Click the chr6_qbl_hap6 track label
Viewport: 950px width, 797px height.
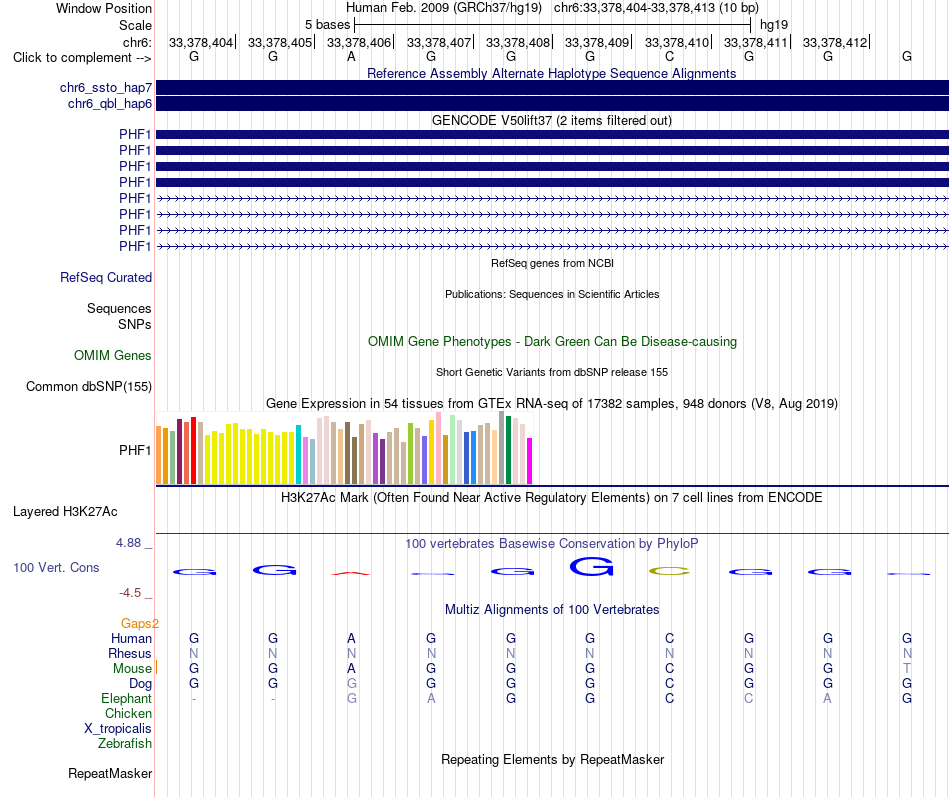[110, 104]
